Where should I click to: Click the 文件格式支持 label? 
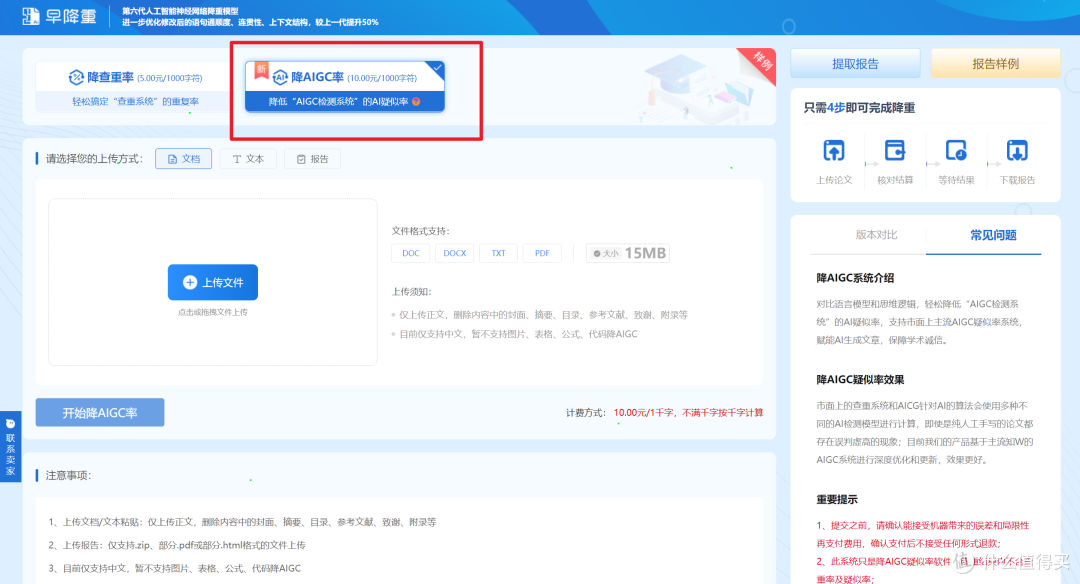pos(420,231)
